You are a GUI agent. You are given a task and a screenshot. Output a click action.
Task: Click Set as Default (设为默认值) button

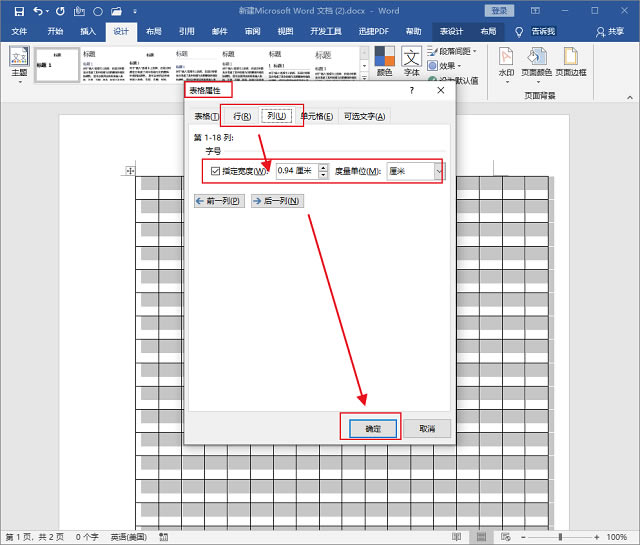453,80
